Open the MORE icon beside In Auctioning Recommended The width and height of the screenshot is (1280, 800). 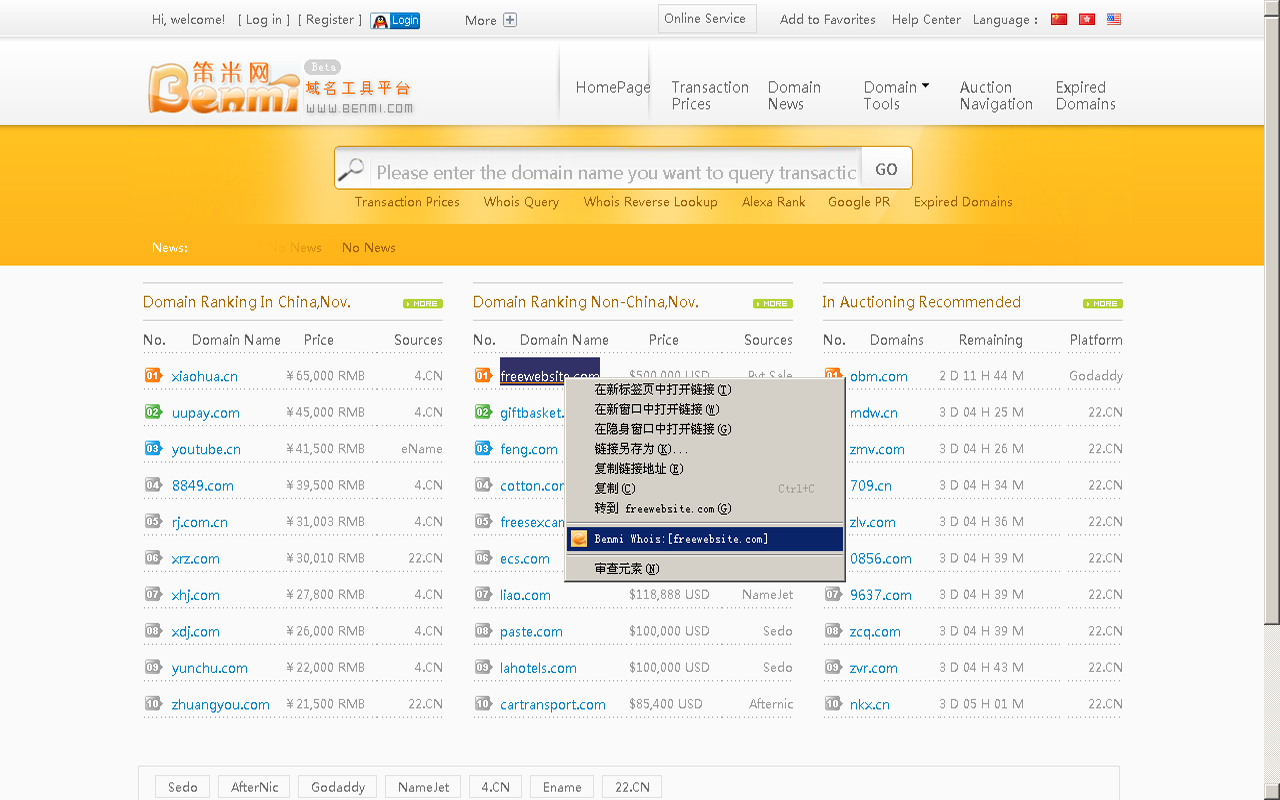(1102, 303)
